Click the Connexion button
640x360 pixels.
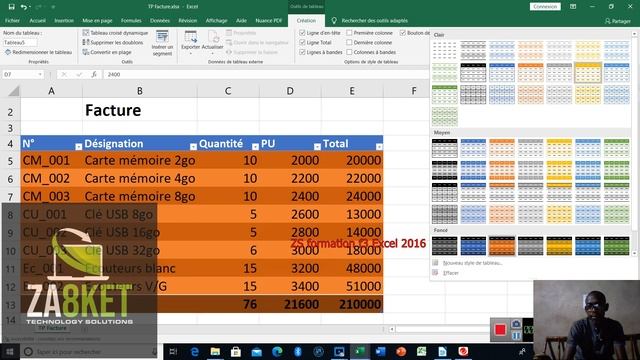pyautogui.click(x=545, y=7)
